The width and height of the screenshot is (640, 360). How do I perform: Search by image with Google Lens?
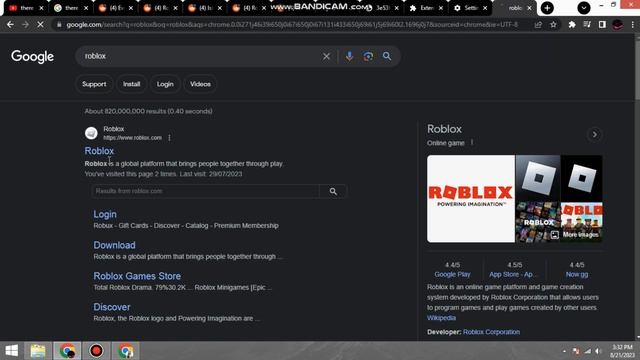(368, 56)
